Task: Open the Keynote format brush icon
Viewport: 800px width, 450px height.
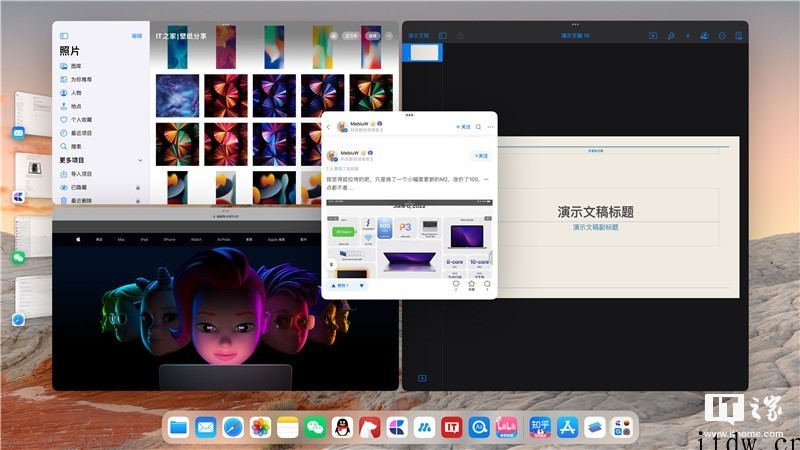Action: (x=671, y=36)
